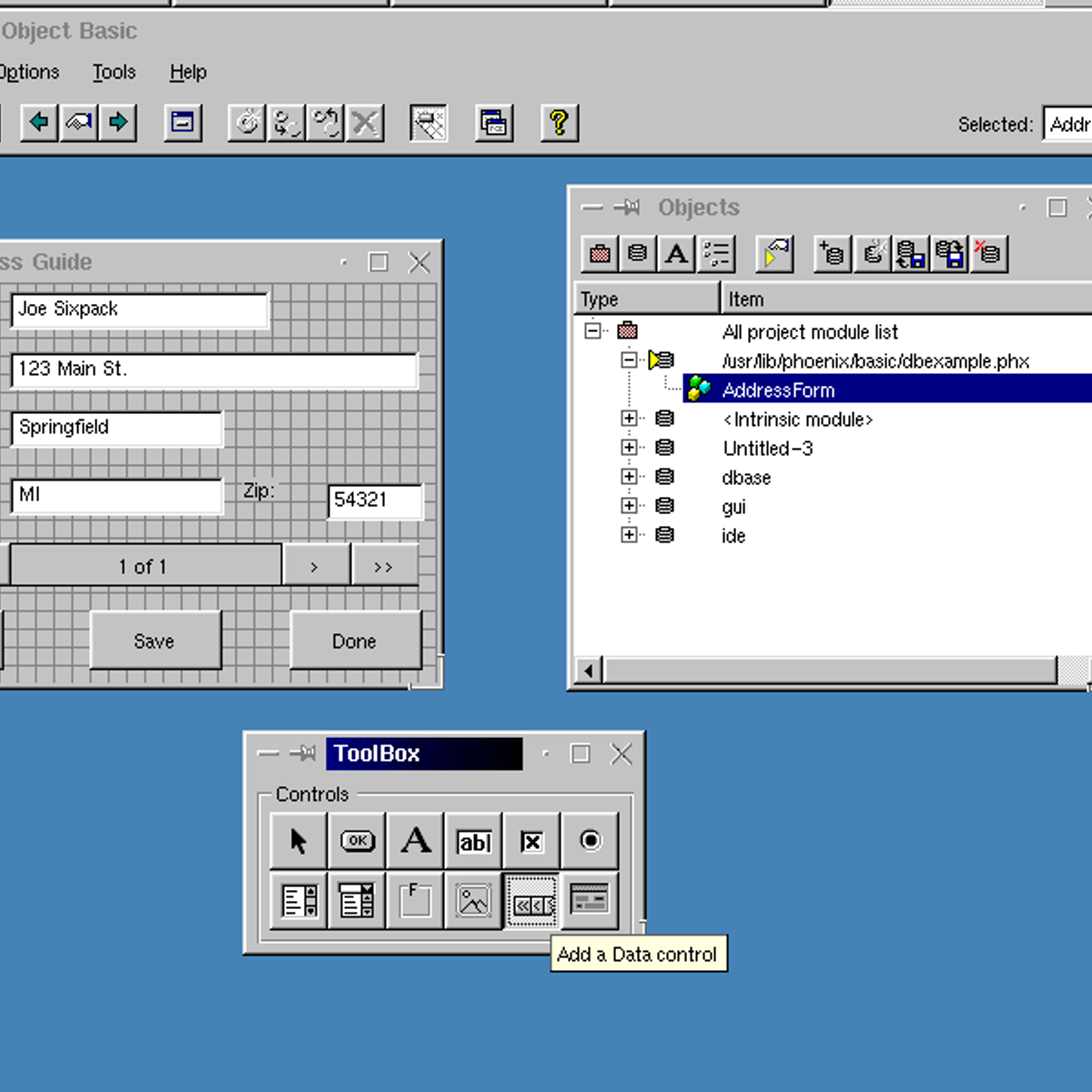Click the city field containing Springfield

pyautogui.click(x=116, y=428)
